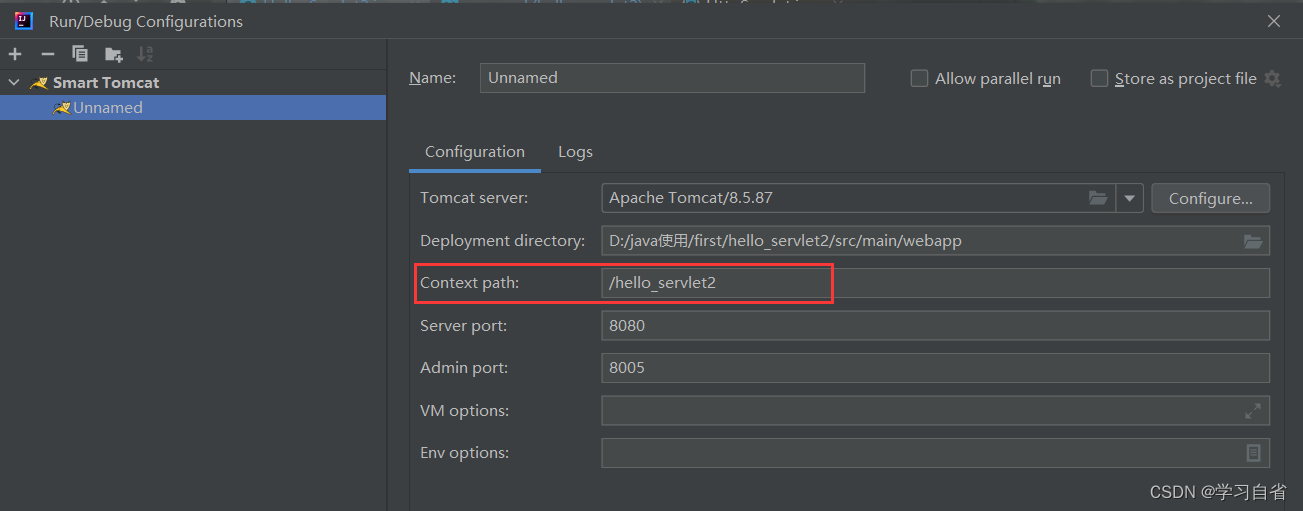The height and width of the screenshot is (511, 1303).
Task: Collapse the Smart Tomcat tree node
Action: pos(14,82)
